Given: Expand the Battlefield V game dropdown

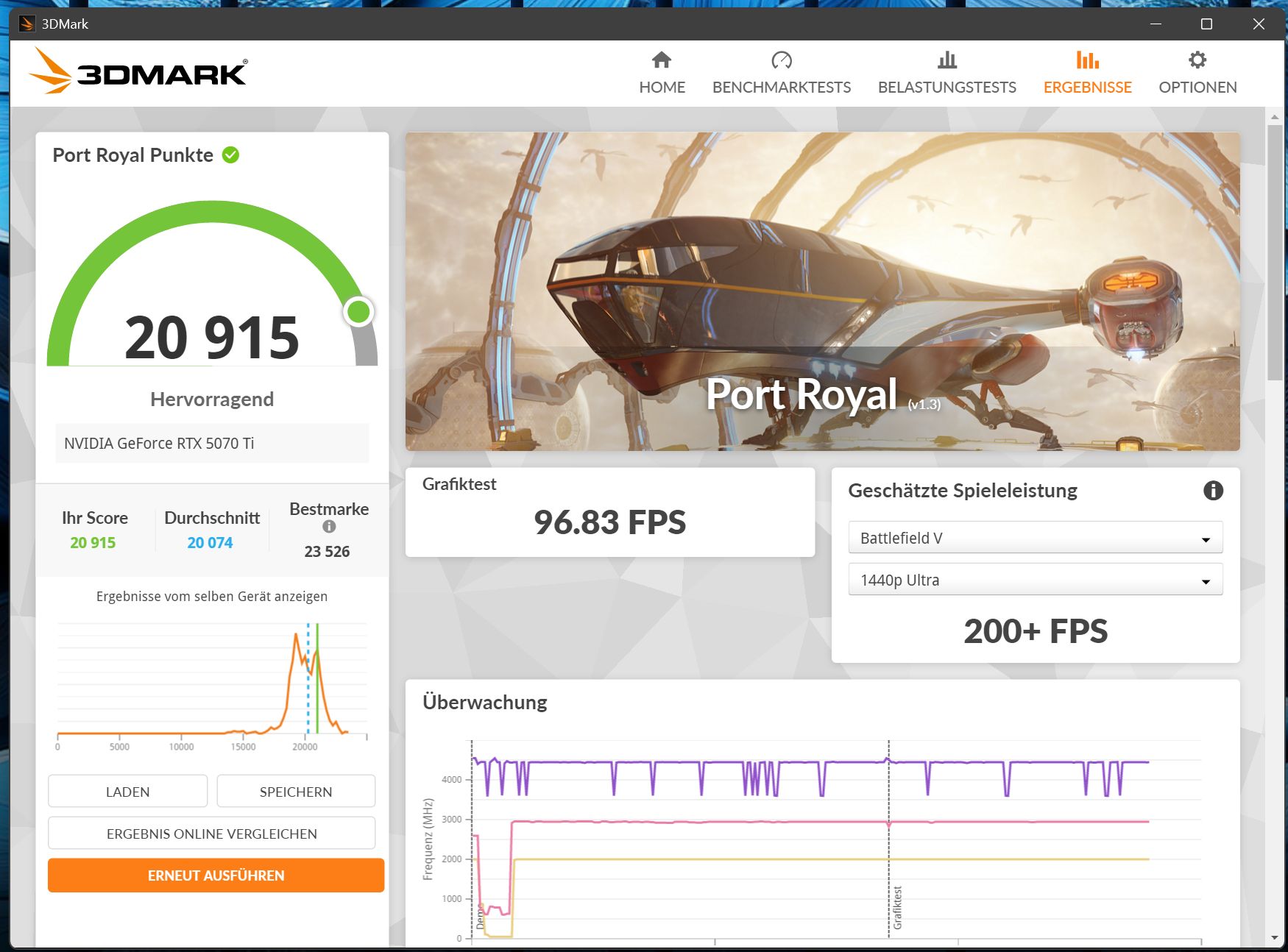Looking at the screenshot, I should coord(1035,538).
